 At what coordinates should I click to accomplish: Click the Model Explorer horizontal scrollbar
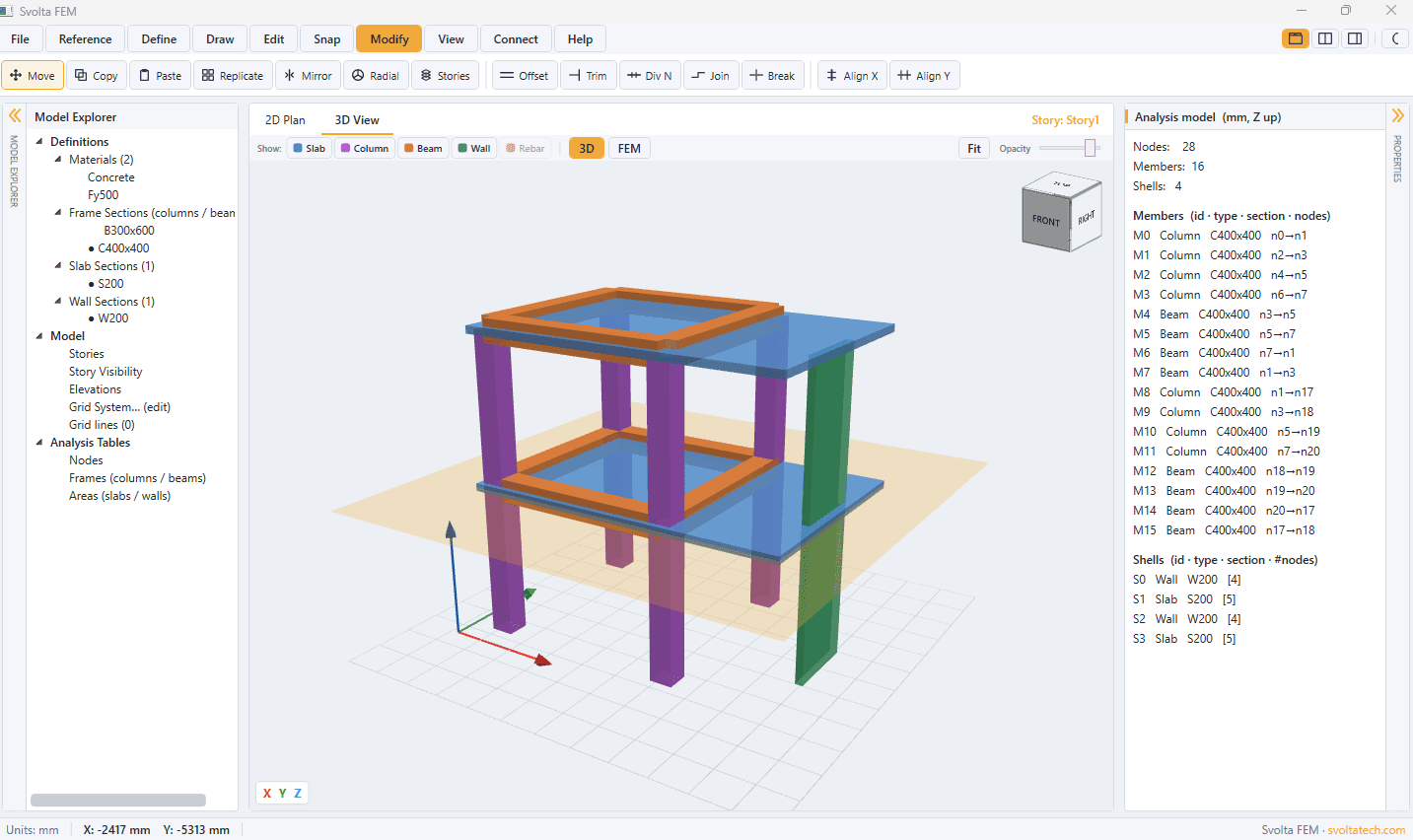pos(118,801)
